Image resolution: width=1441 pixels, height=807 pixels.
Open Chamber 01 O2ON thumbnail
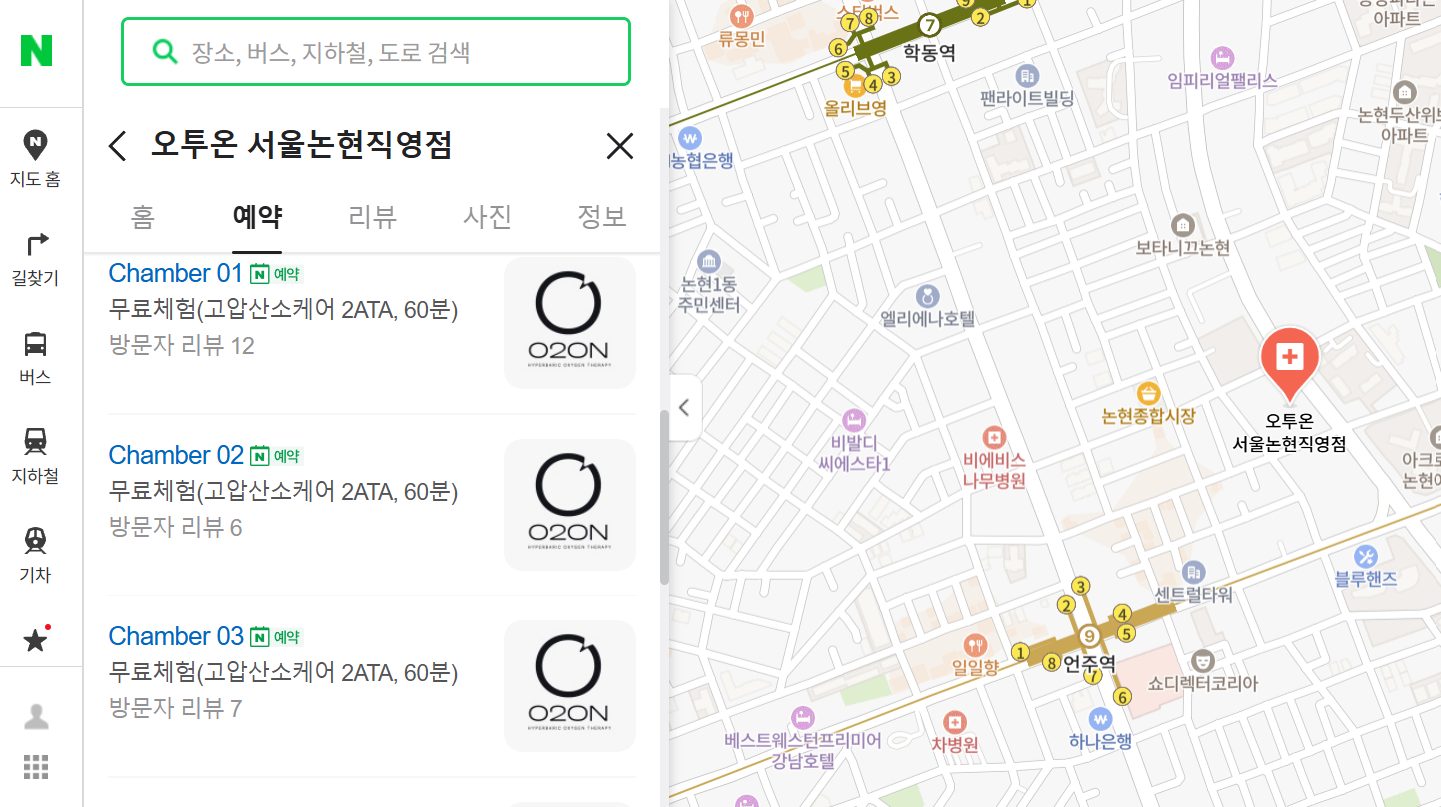570,322
